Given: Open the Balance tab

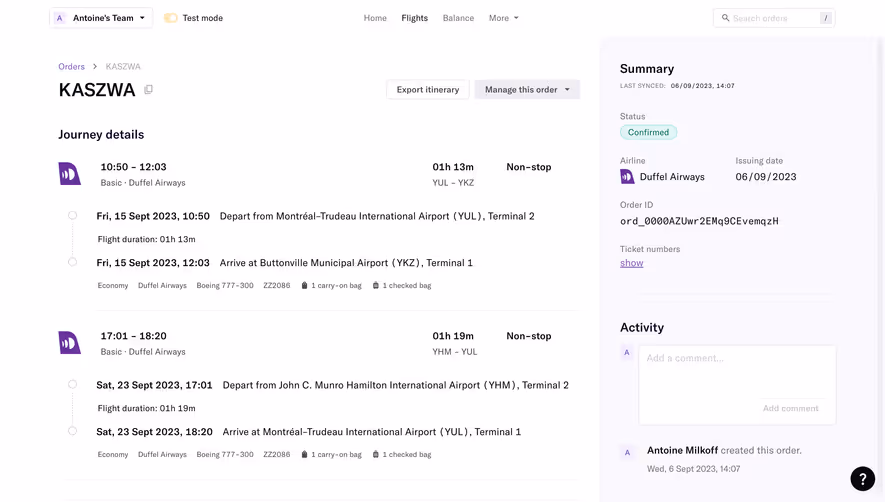Looking at the screenshot, I should 458,18.
